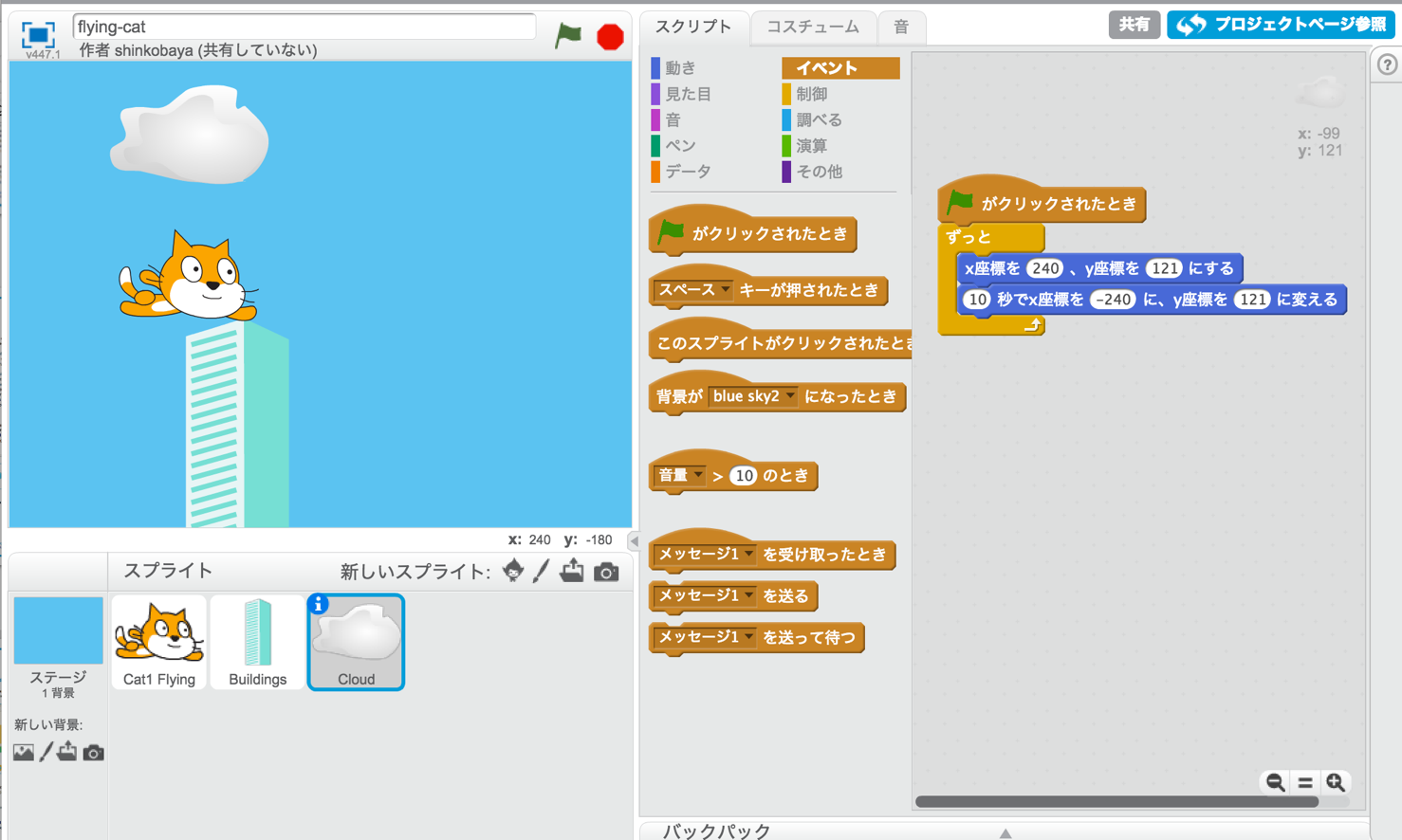Select the Cloud sprite thumbnail
The height and width of the screenshot is (840, 1402).
point(357,642)
